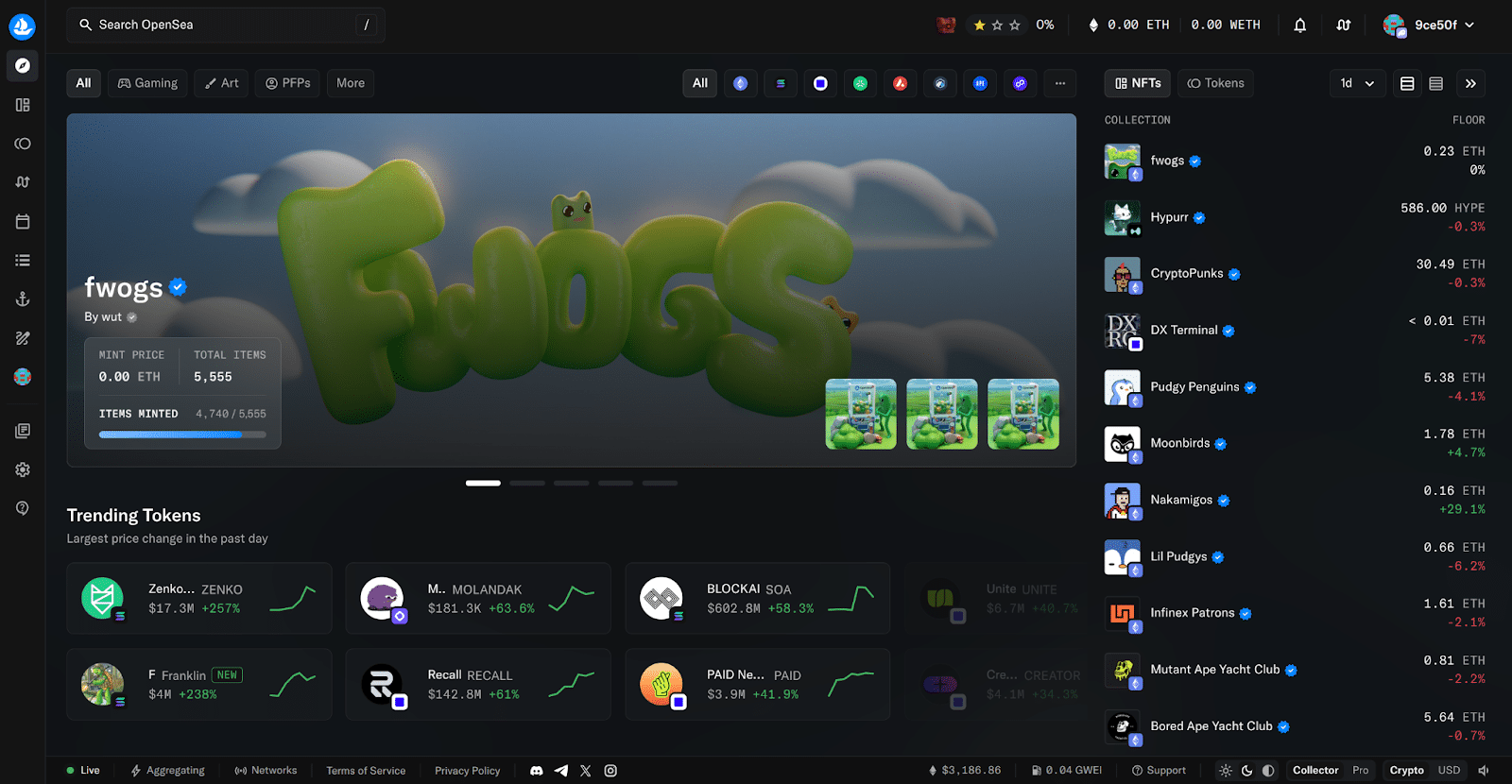The height and width of the screenshot is (784, 1512).
Task: Click the Search OpenSea field
Action: pos(226,25)
